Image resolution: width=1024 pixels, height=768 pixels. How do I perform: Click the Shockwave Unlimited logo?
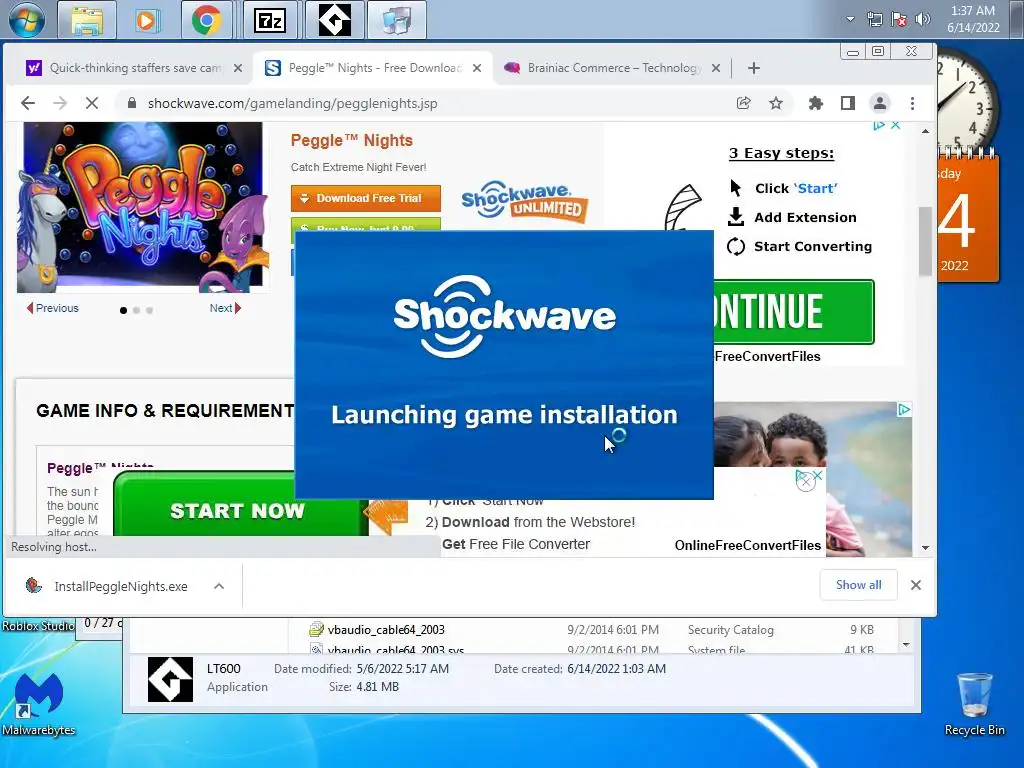(524, 201)
